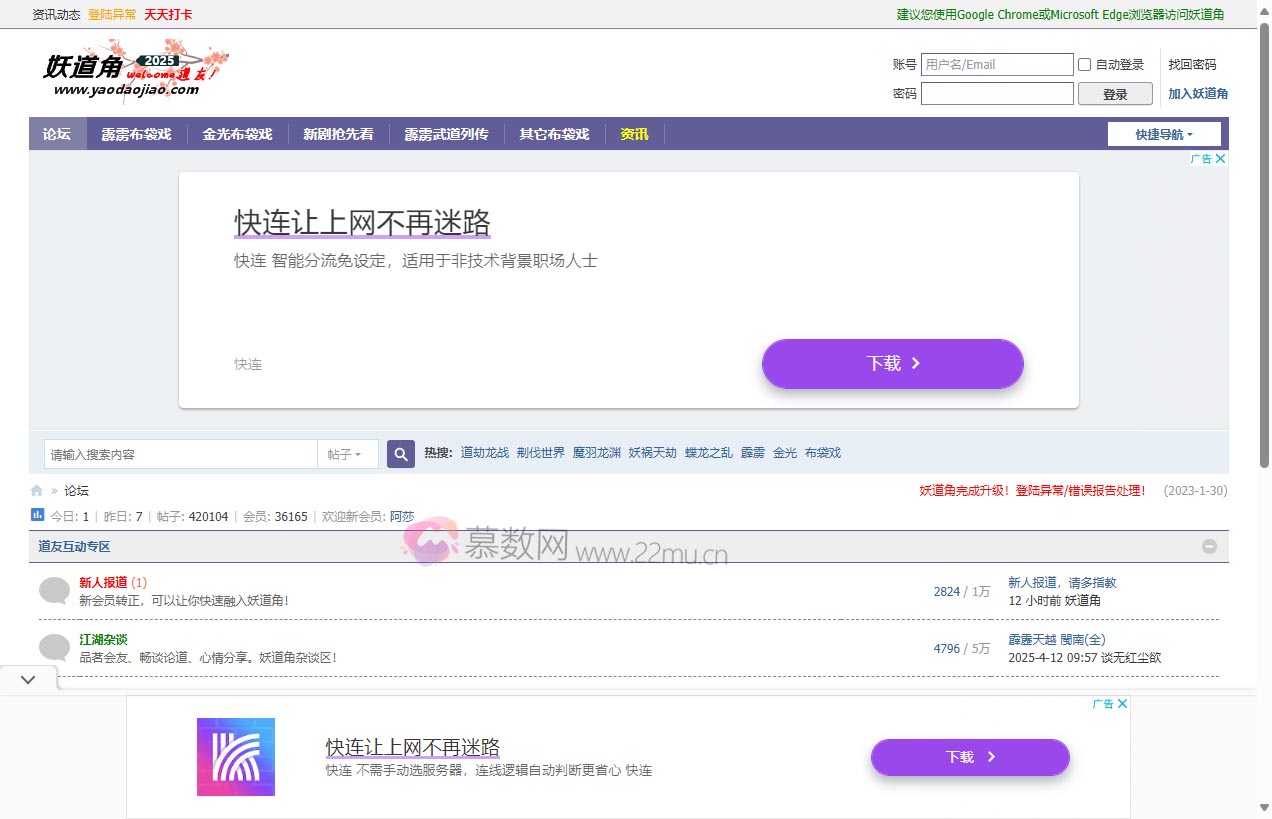
Task: Enable the 自动登录 checkbox
Action: click(x=1084, y=64)
